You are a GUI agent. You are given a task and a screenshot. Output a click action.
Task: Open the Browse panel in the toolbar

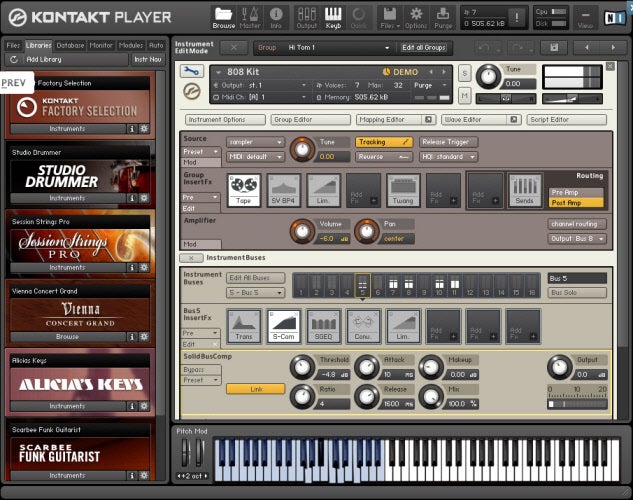pyautogui.click(x=224, y=16)
